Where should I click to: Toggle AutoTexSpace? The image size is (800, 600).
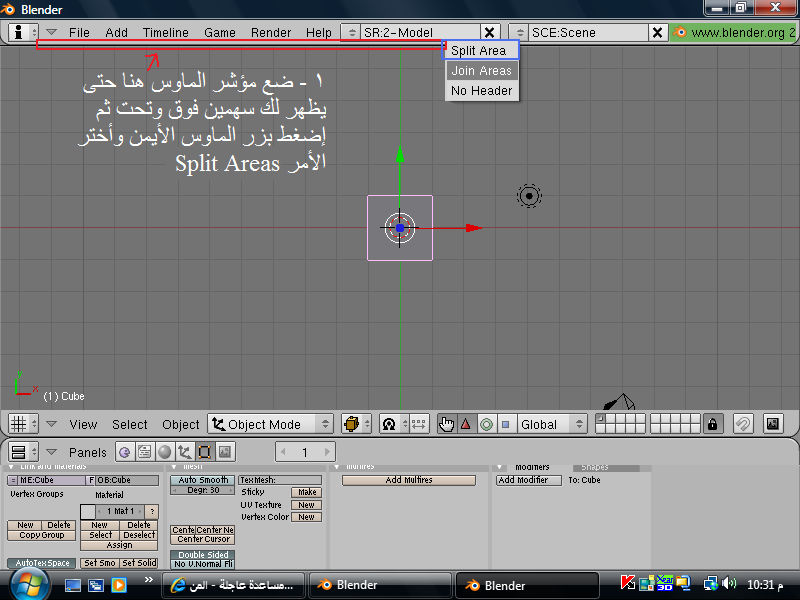tap(42, 563)
